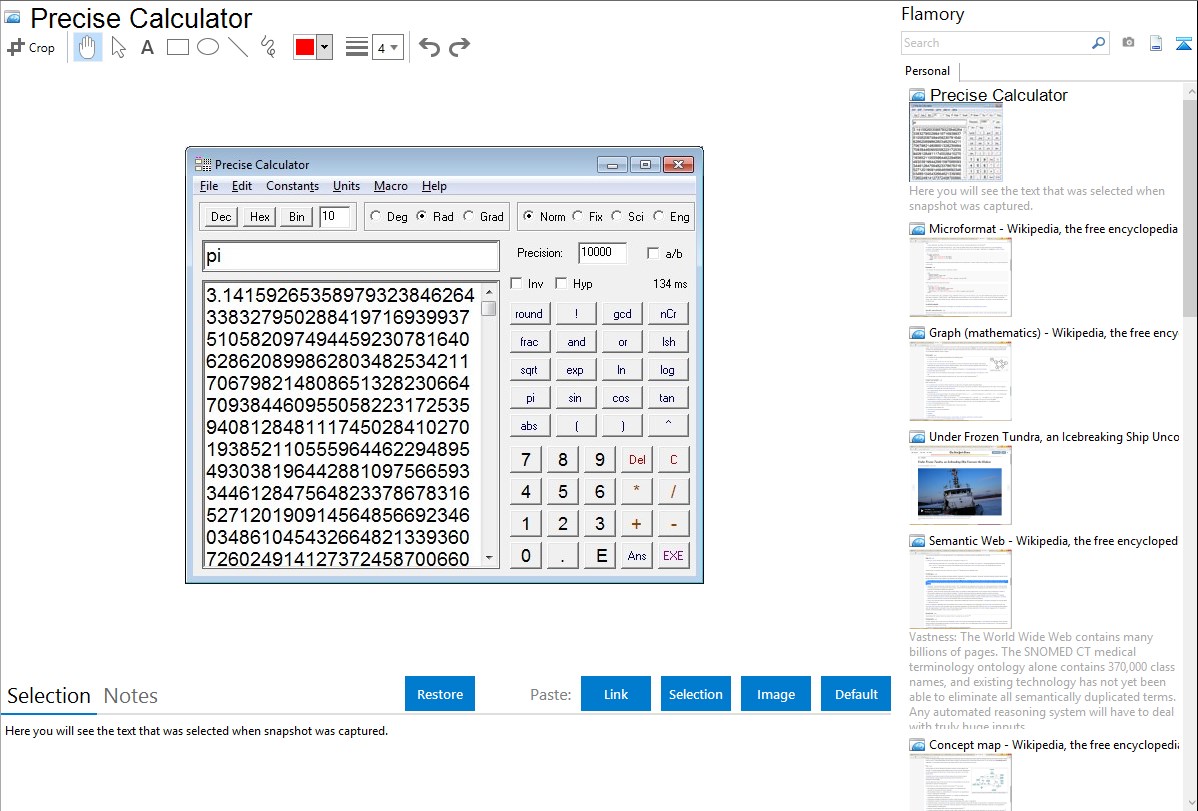The width and height of the screenshot is (1198, 811).
Task: Select the Crop tool
Action: point(31,47)
